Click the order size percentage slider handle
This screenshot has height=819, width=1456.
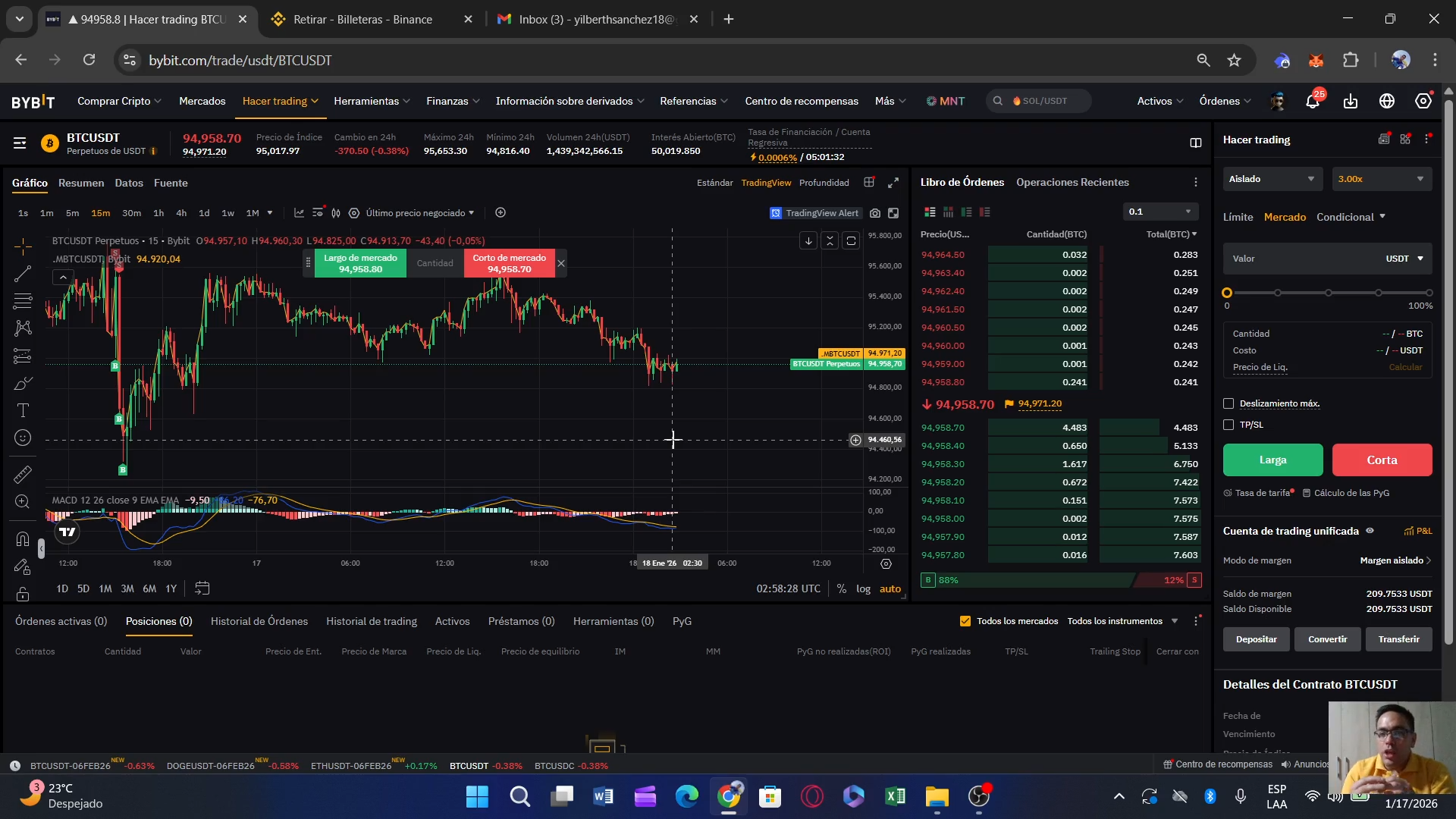[x=1227, y=293]
